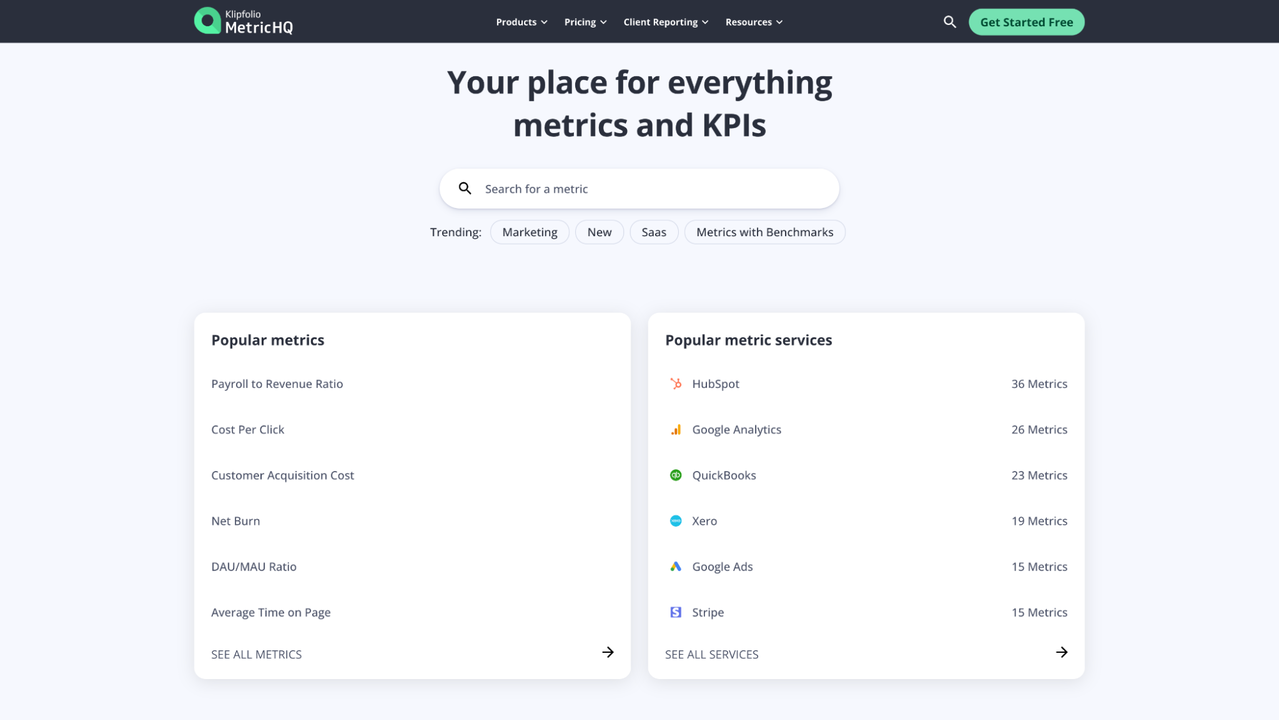Open the Payroll to Revenue Ratio metric
Image resolution: width=1279 pixels, height=720 pixels.
point(277,384)
